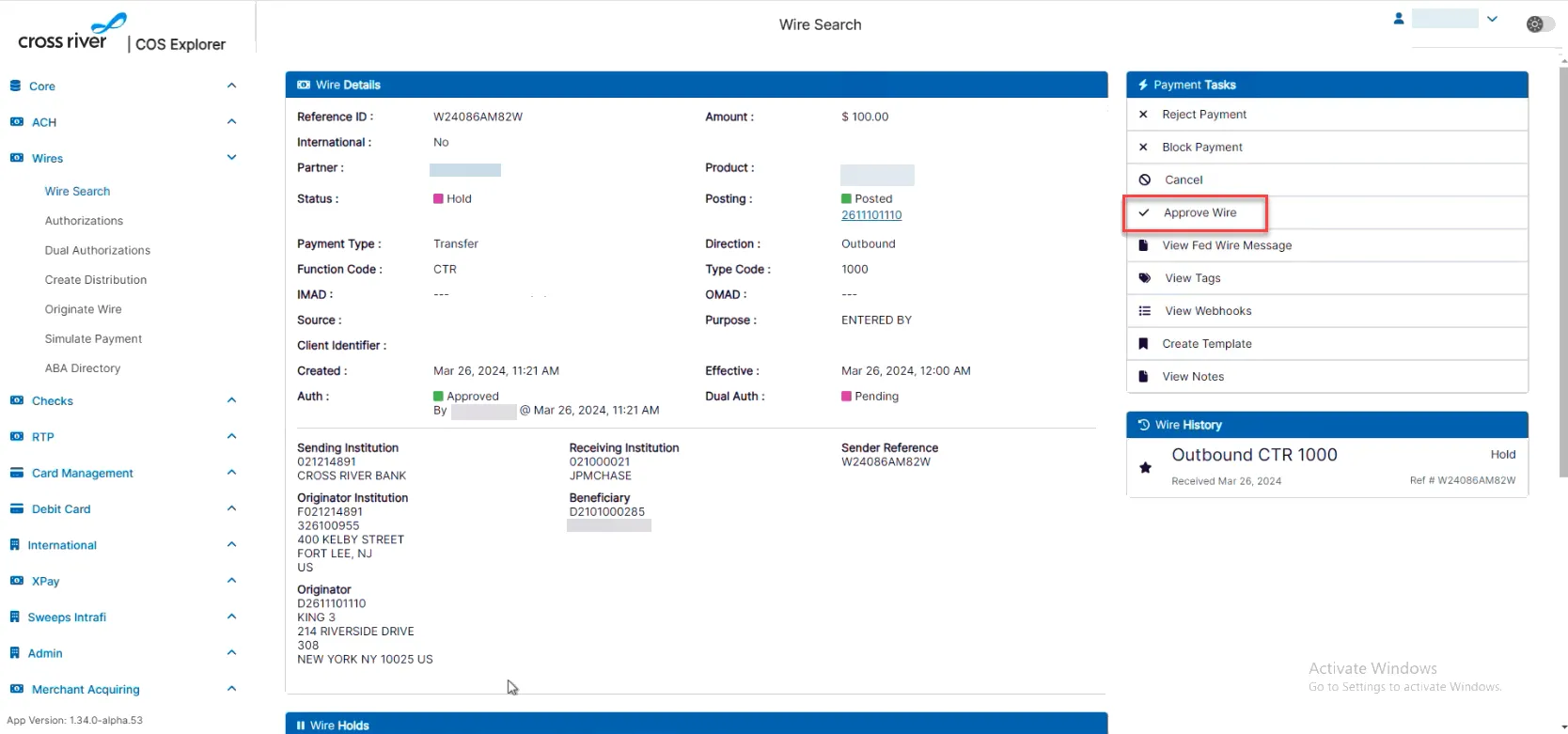1568x734 pixels.
Task: Click the Checks section icon
Action: coord(17,400)
